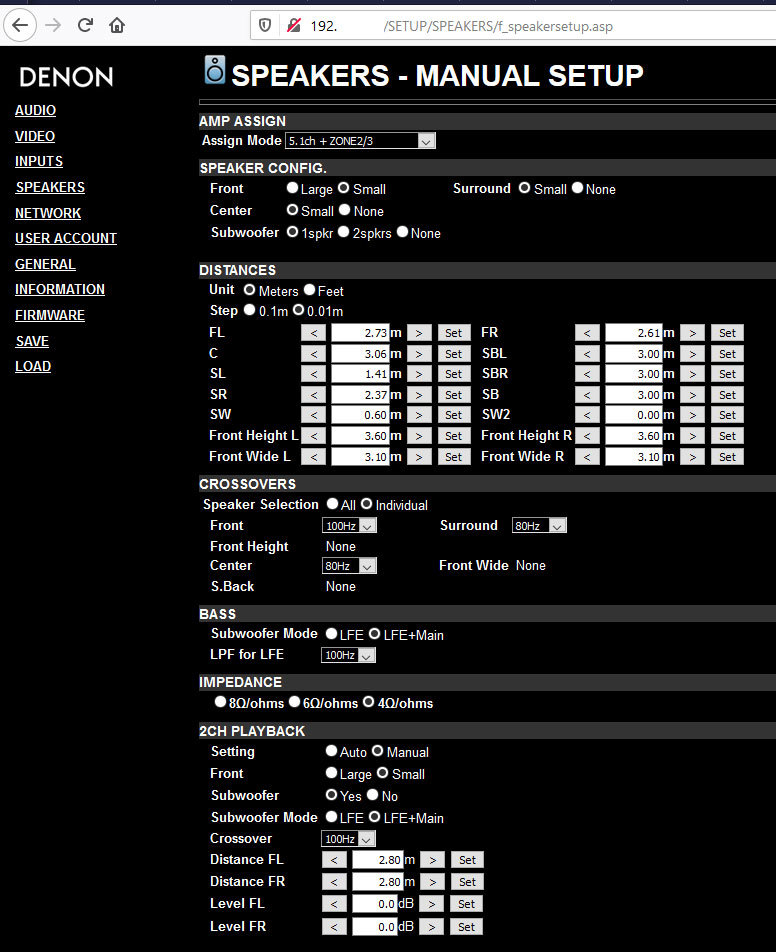The image size is (776, 952).
Task: Click the browser forward arrow
Action: 53,26
